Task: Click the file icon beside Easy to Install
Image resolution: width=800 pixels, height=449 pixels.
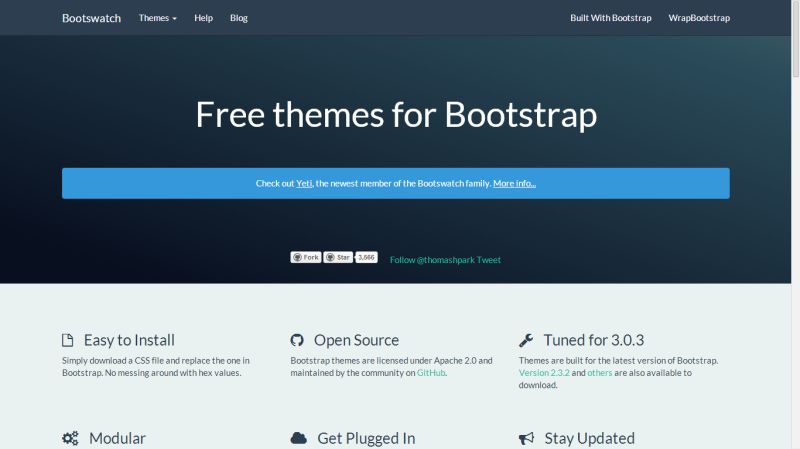Action: [x=67, y=340]
